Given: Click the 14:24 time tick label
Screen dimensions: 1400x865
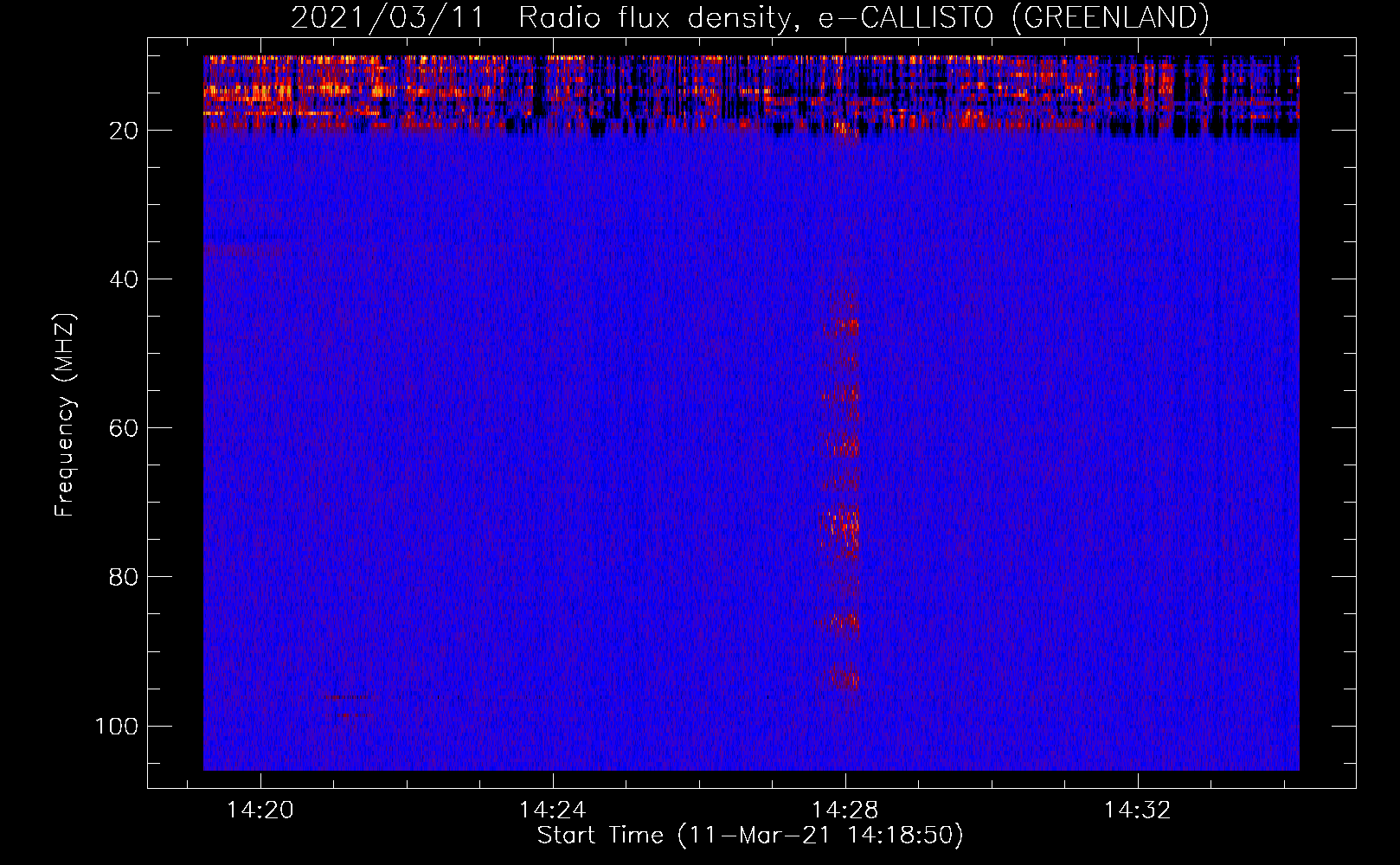Looking at the screenshot, I should pos(552,811).
